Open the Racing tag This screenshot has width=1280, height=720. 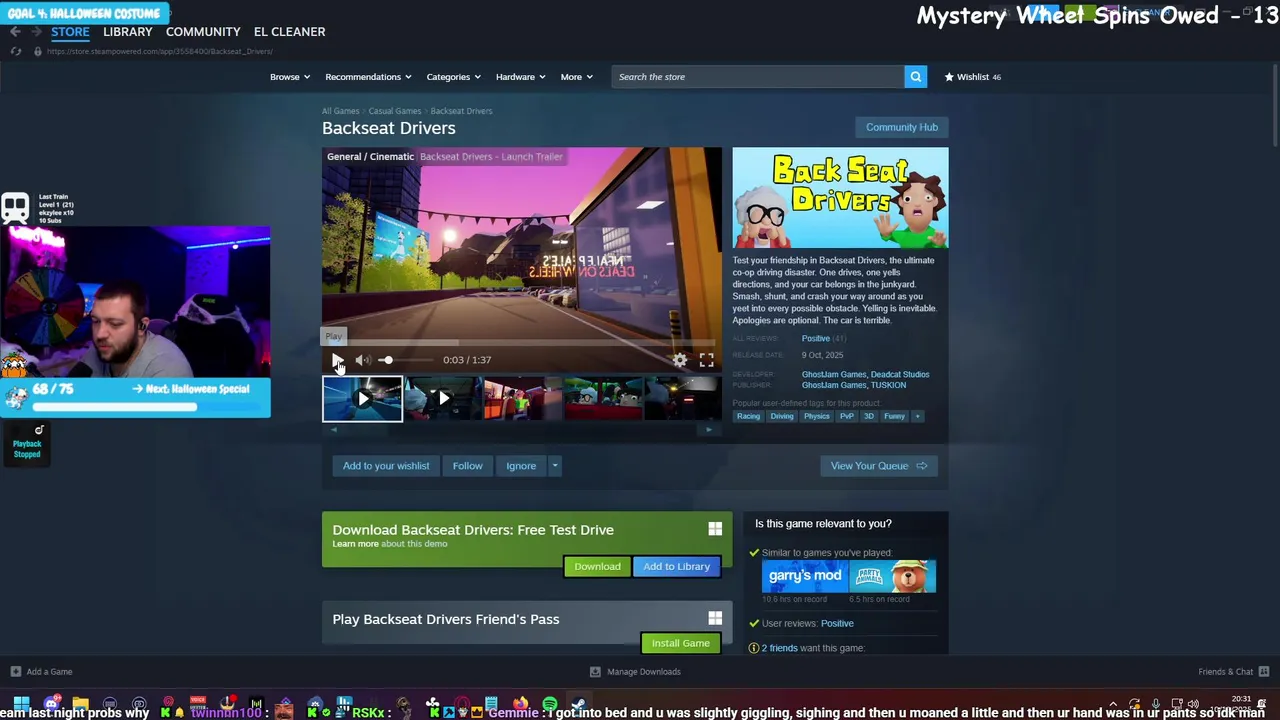(748, 416)
